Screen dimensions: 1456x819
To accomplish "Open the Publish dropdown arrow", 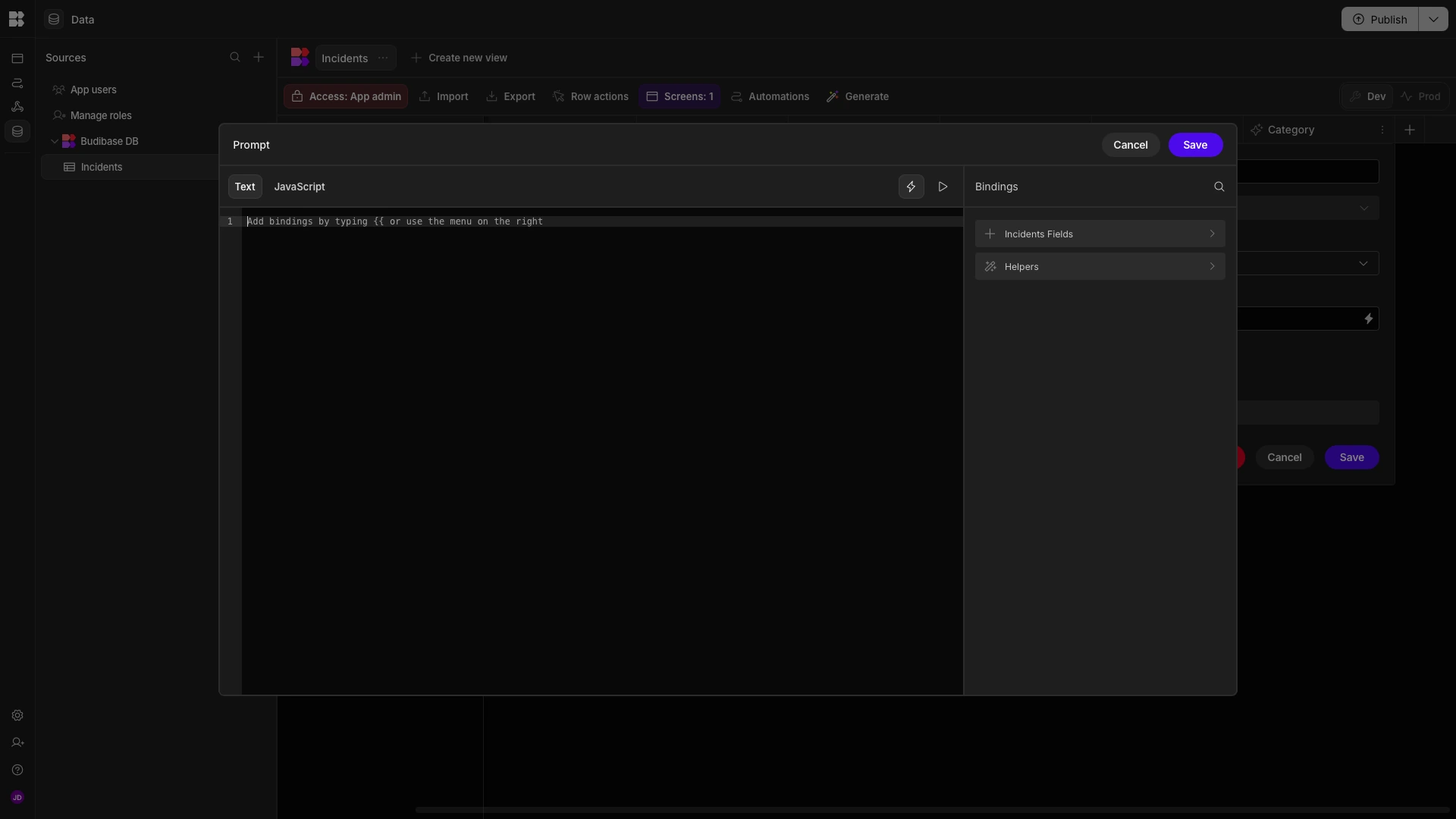I will click(1433, 20).
